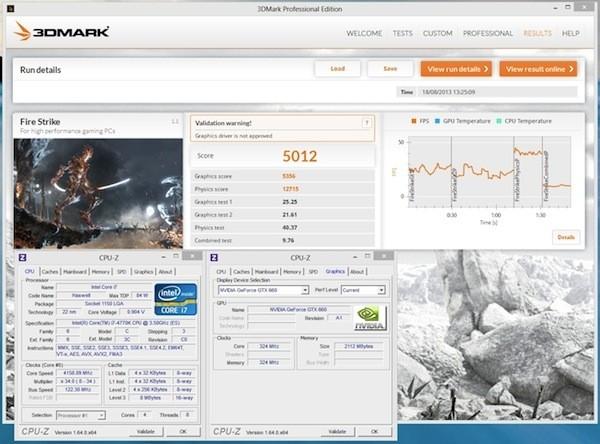Click the 3DMark logo
Viewport: 600px width, 444px height.
[61, 31]
